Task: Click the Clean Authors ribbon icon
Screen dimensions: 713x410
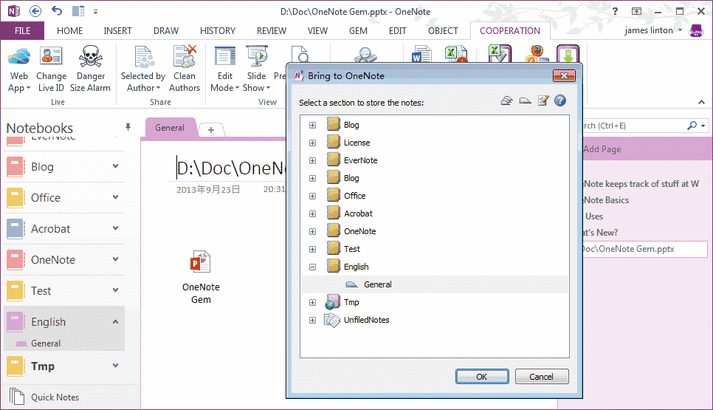Action: (184, 56)
